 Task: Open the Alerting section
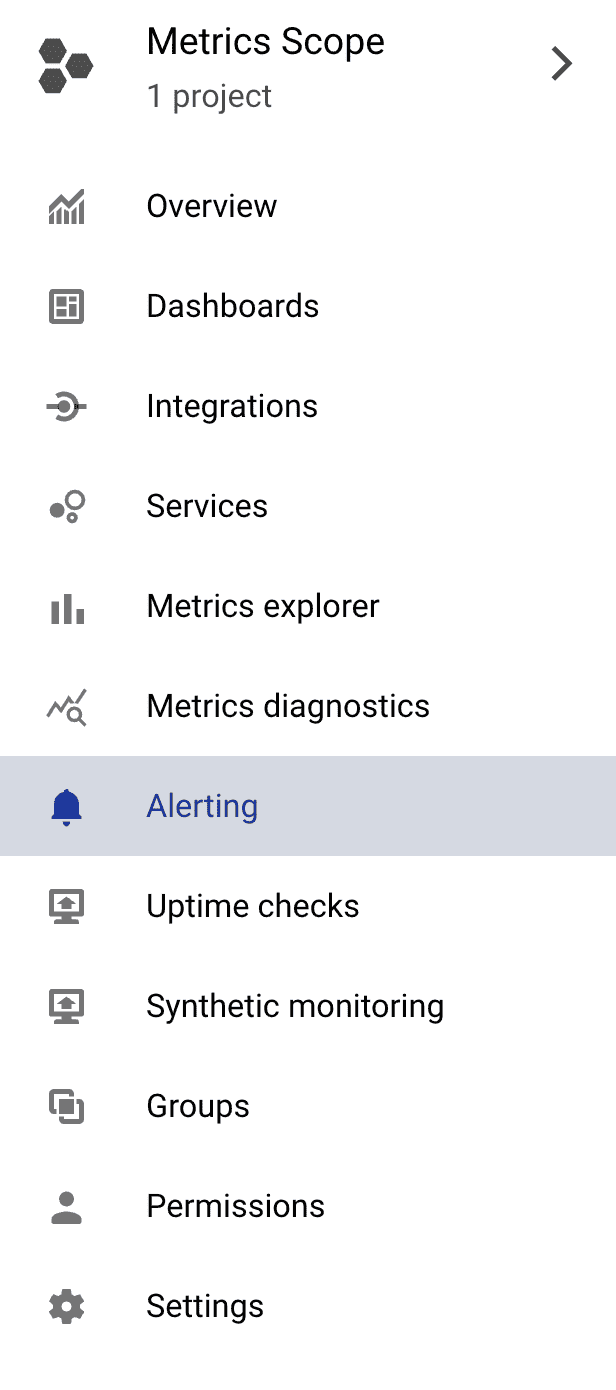(202, 806)
